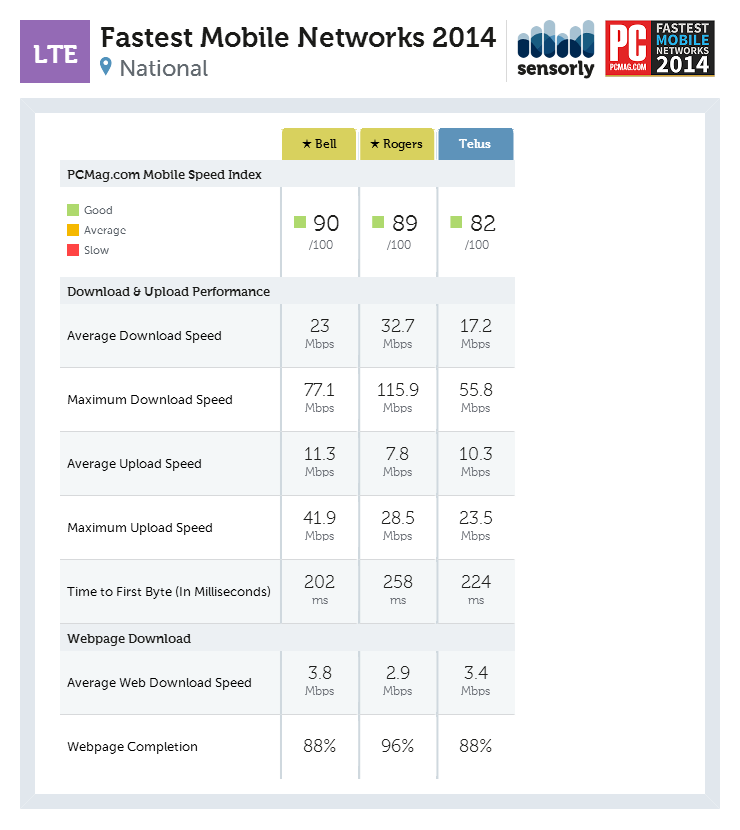This screenshot has width=740, height=830.
Task: Click Telus' maximum download value 55.8 Mbps
Action: point(475,398)
